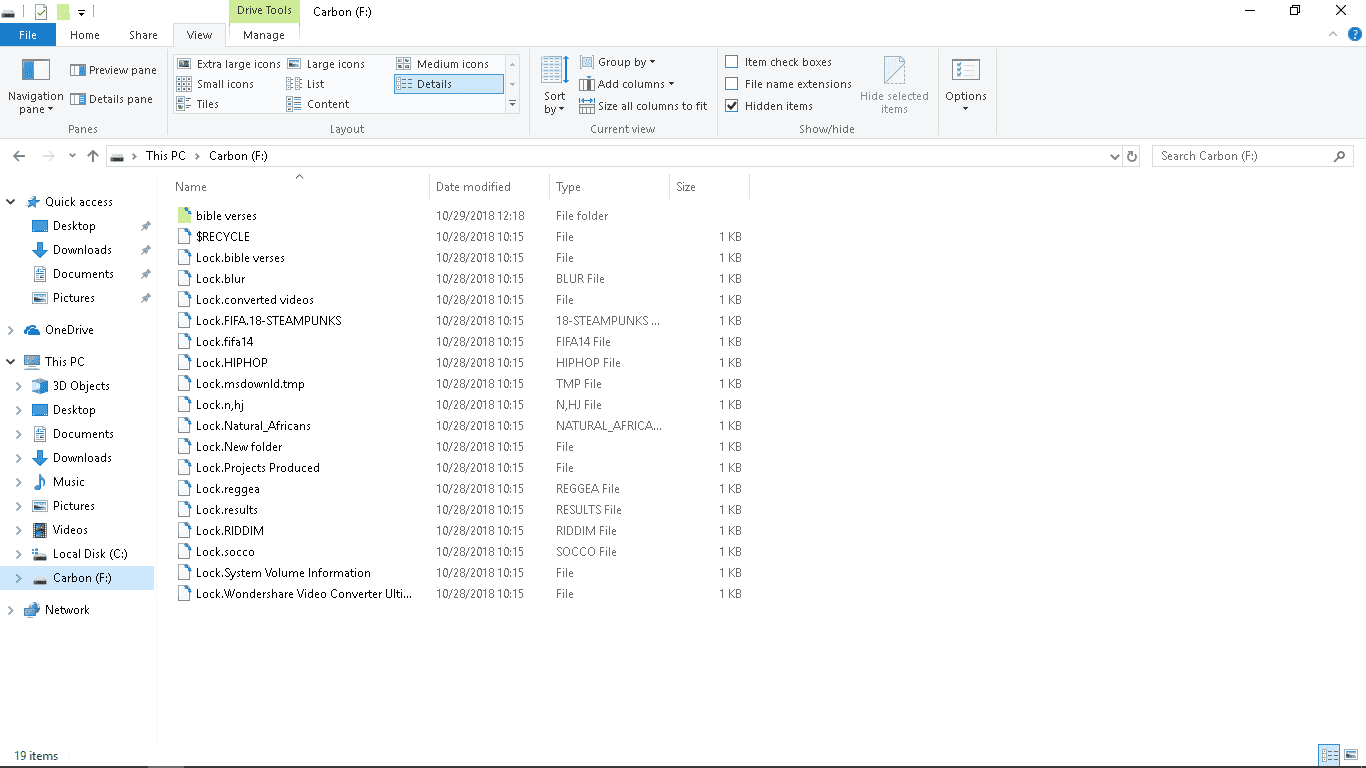
Task: Select Lock.FIFA.18-STEAMPUNKS file
Action: tap(269, 321)
